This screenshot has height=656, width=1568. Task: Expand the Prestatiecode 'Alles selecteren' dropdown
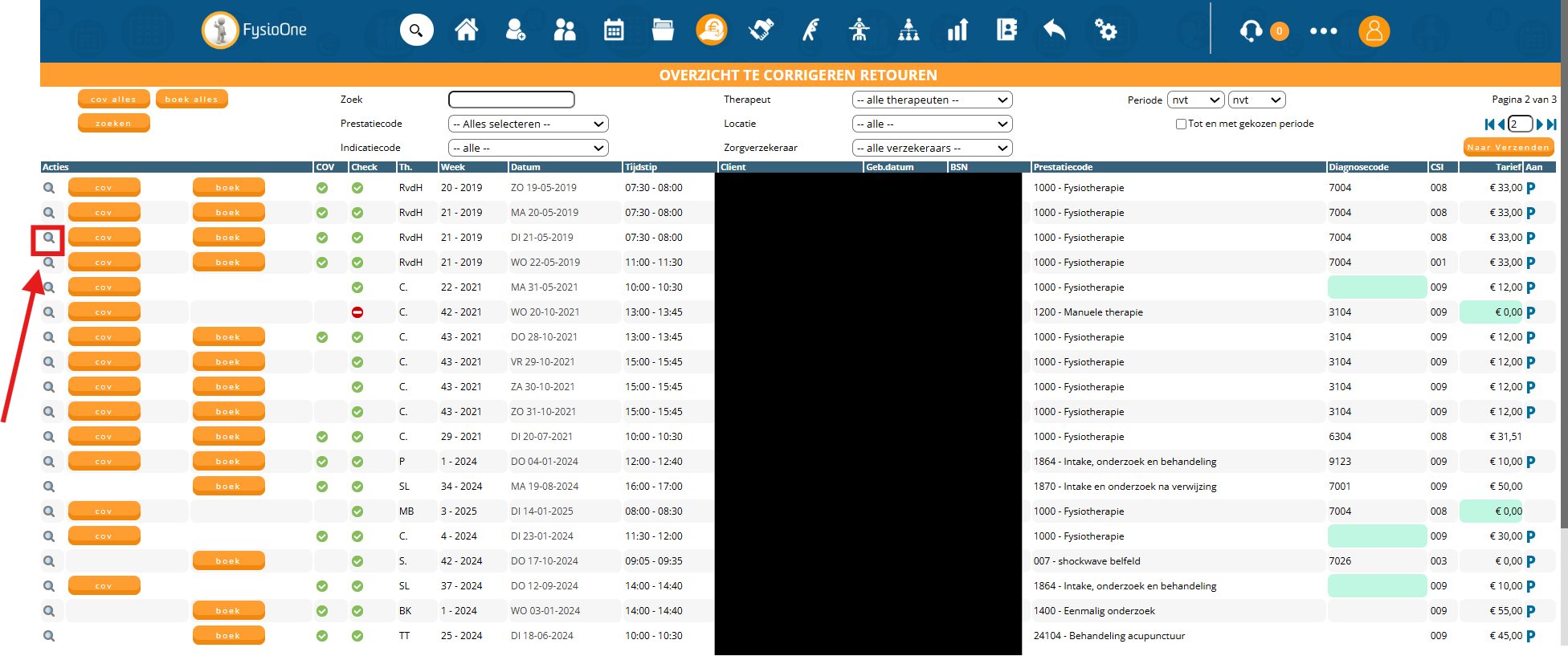(x=528, y=124)
